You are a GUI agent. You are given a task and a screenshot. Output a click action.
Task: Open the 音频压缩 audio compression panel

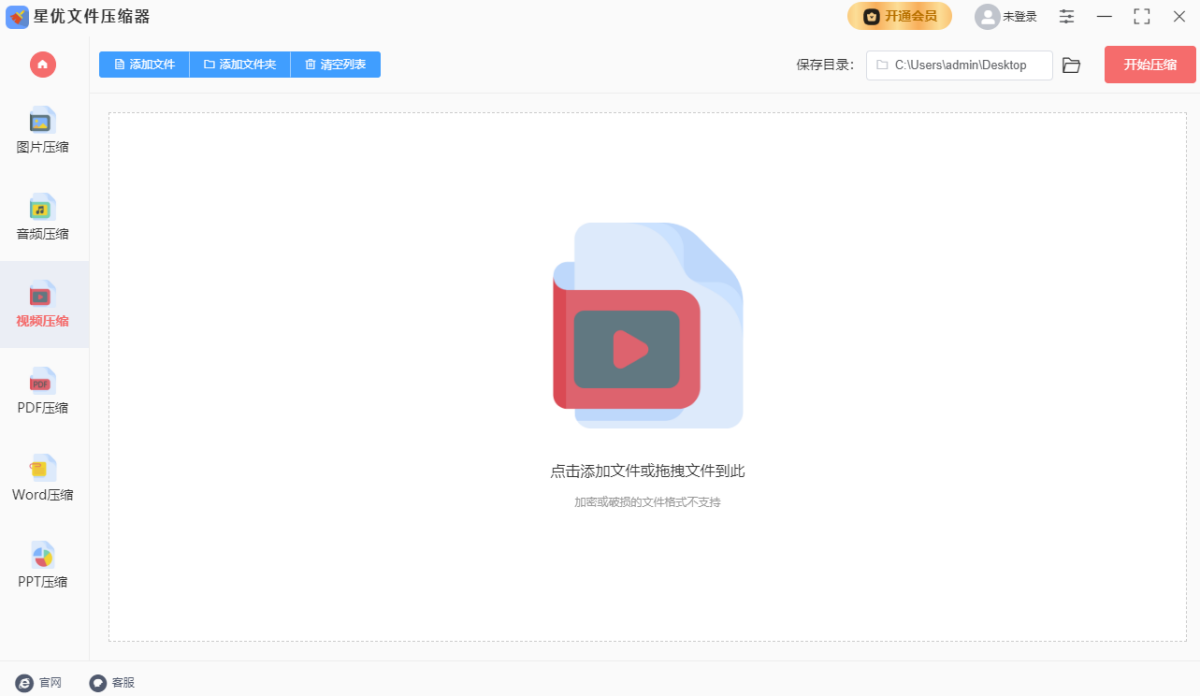click(42, 218)
